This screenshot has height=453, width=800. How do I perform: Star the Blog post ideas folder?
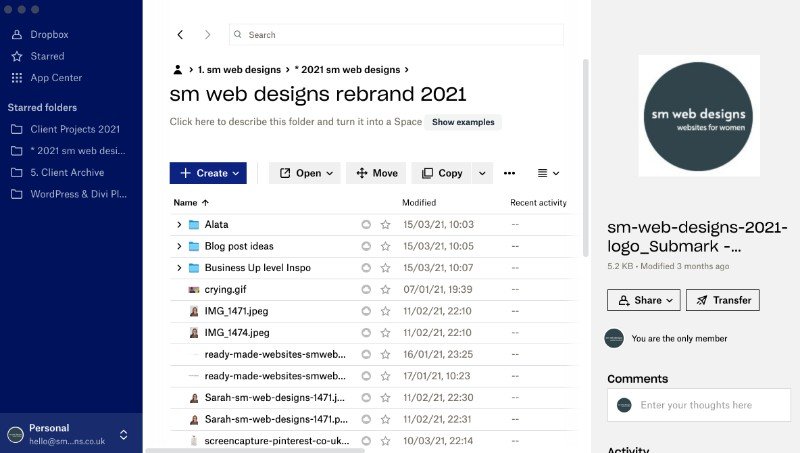tap(385, 246)
